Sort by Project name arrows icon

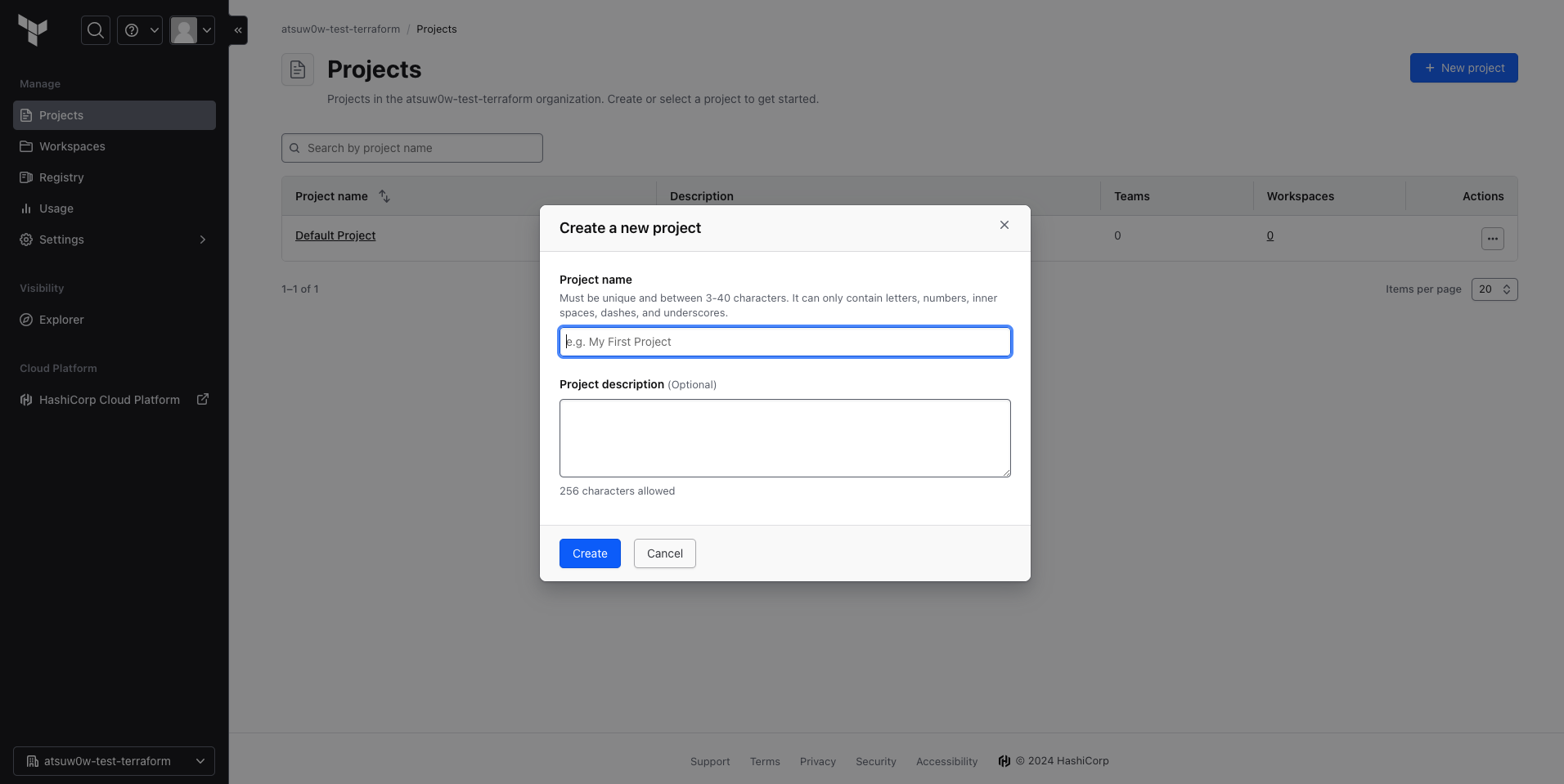[x=384, y=196]
